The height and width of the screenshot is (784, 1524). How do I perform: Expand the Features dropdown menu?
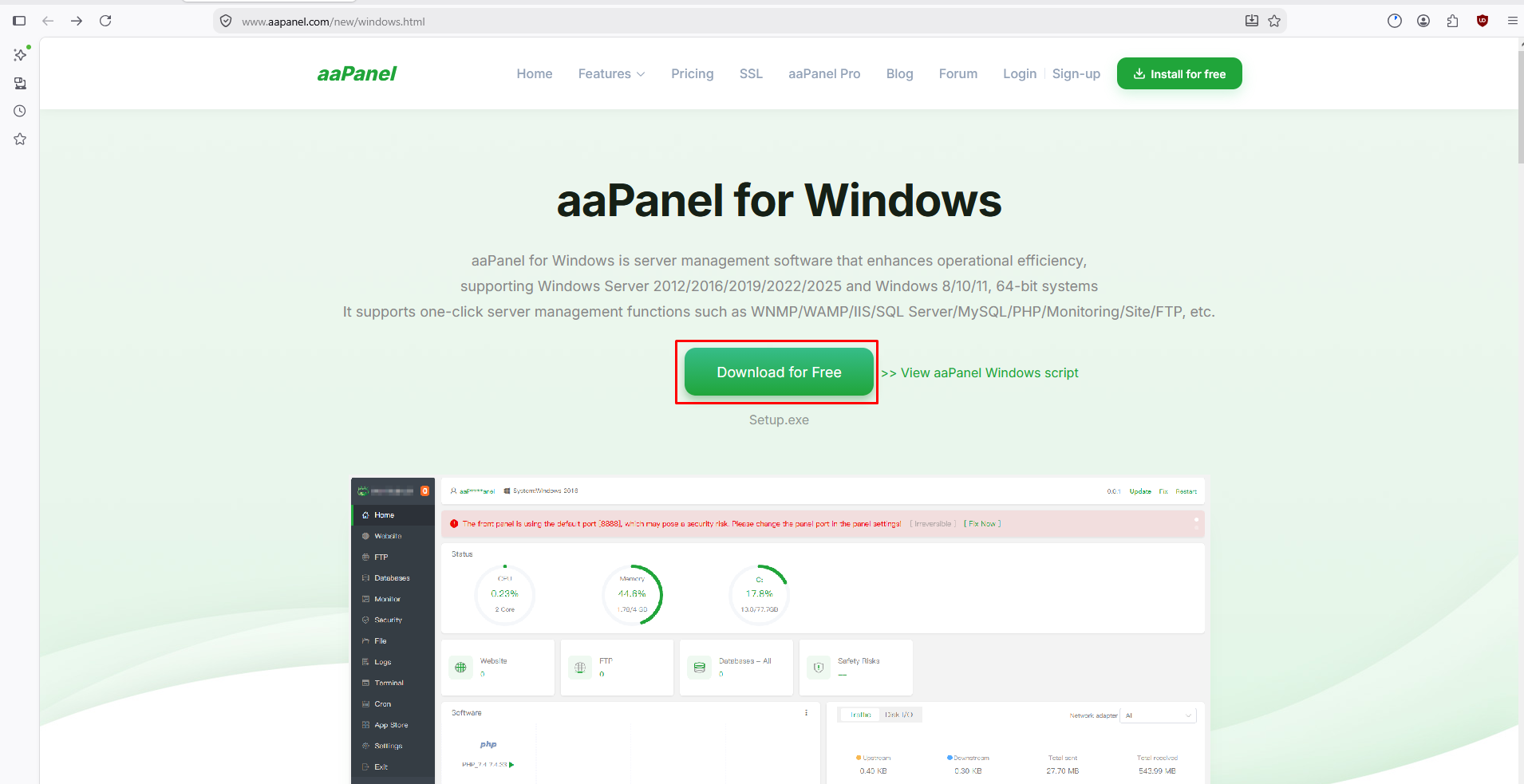[x=611, y=73]
